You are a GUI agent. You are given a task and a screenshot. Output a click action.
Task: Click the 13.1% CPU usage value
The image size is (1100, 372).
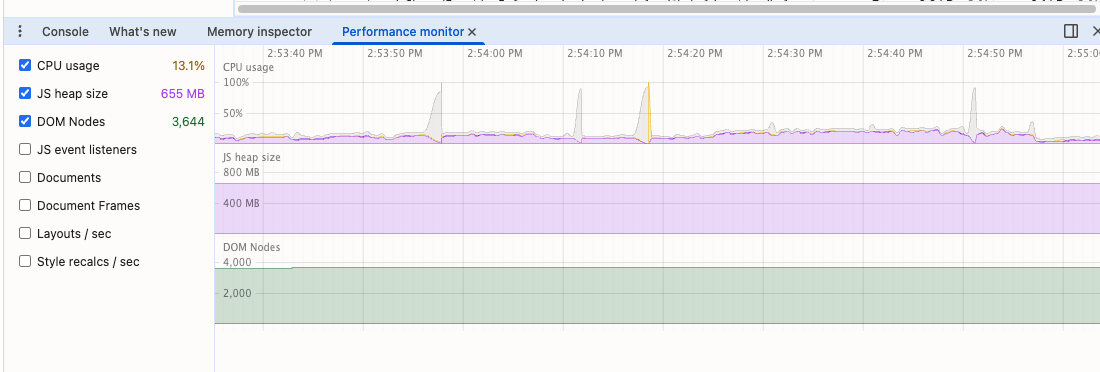point(189,66)
